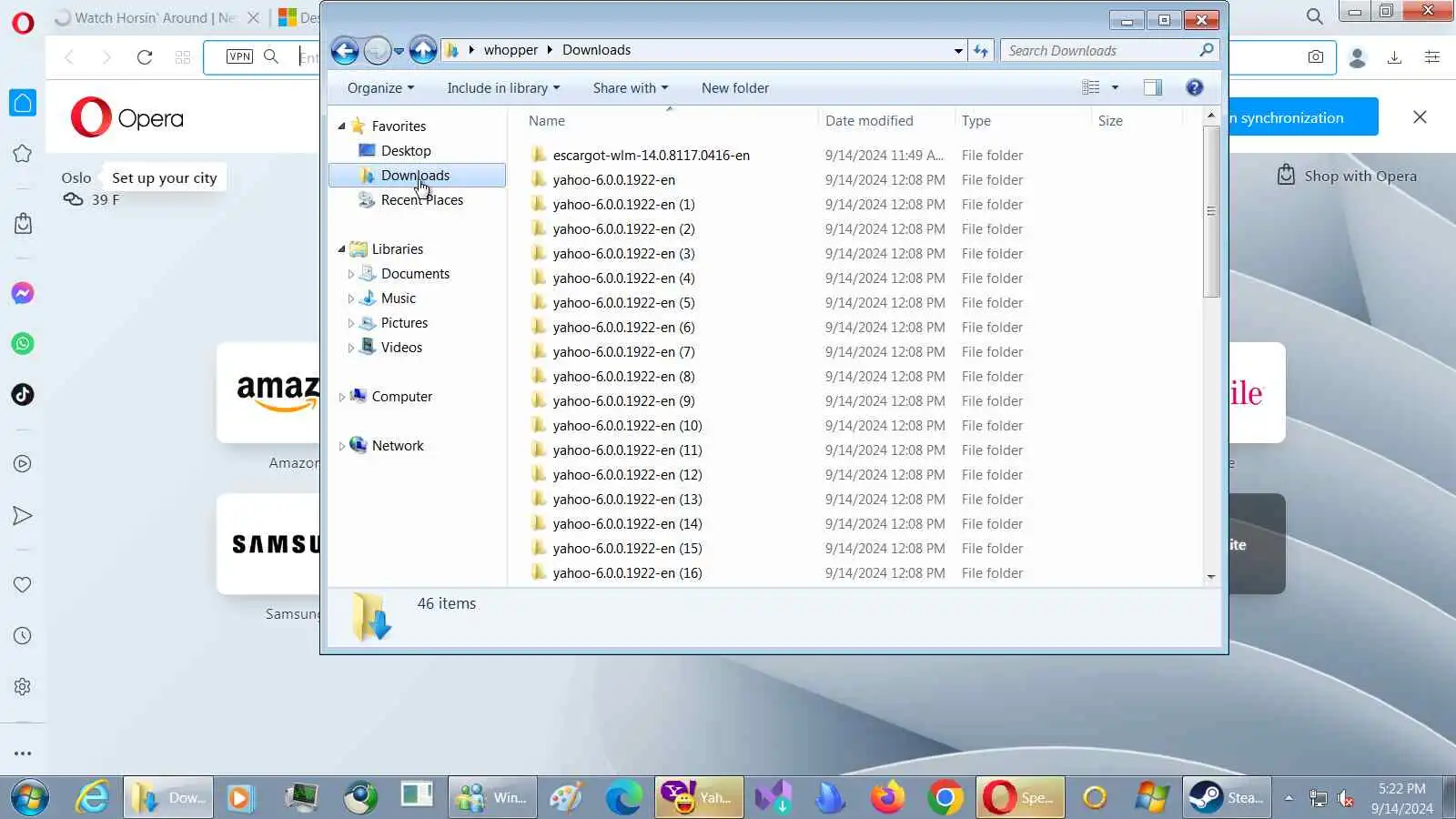Open the Player icon in the Opera sidebar
Screen dimensions: 1456x819
click(x=23, y=464)
